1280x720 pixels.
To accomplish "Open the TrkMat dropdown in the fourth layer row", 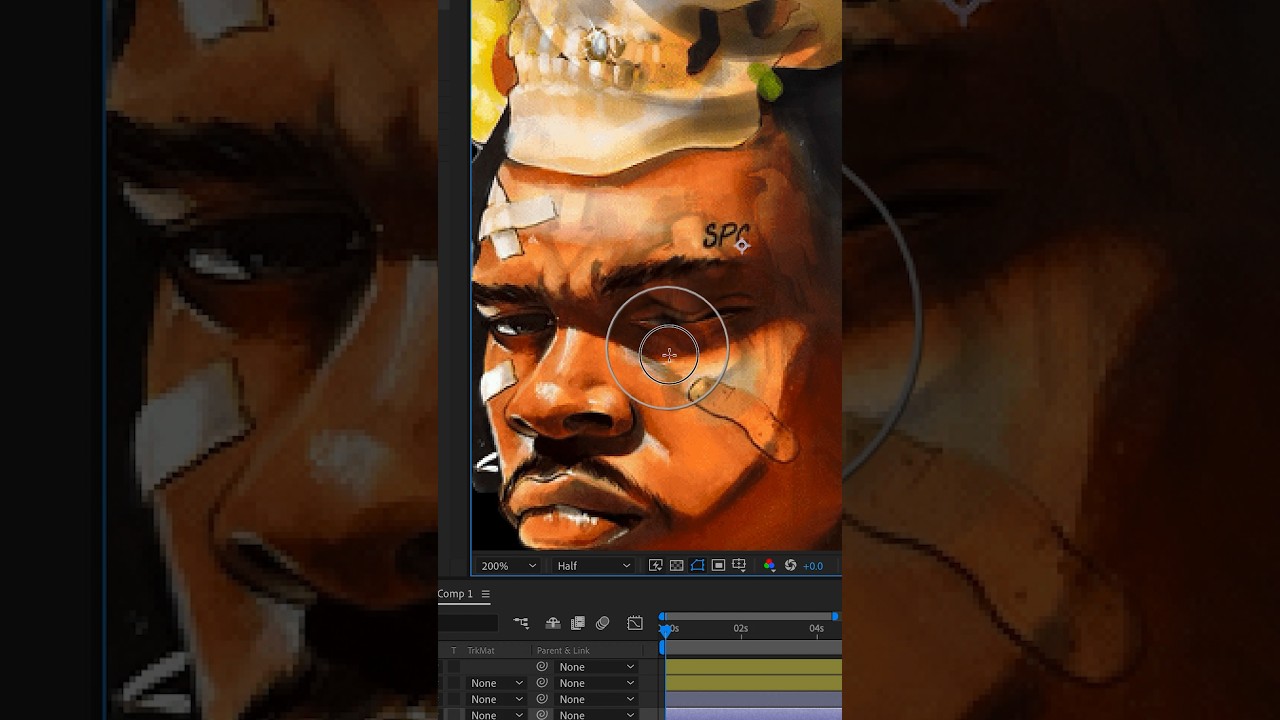I will click(497, 715).
